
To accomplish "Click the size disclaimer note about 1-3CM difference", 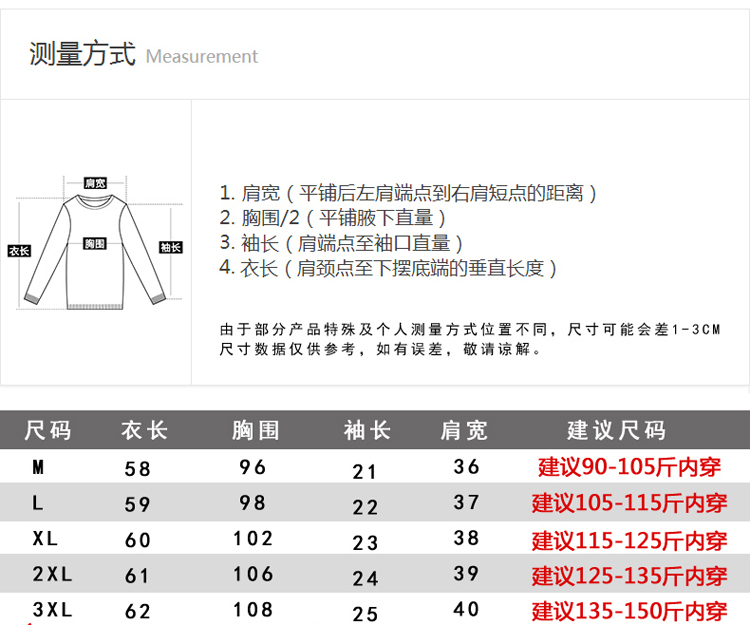I will 469,339.
